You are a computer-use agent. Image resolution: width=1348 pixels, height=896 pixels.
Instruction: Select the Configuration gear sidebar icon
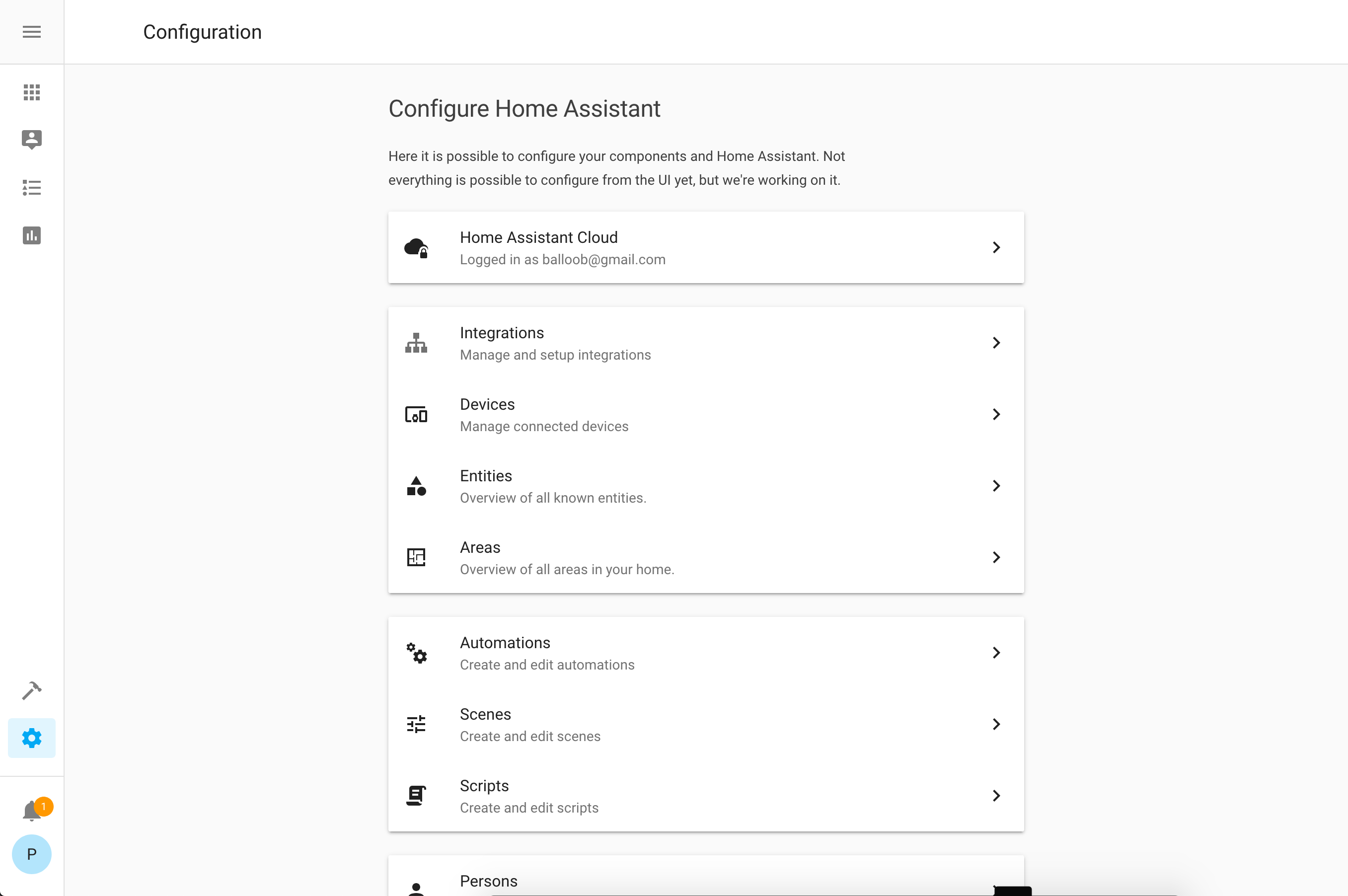coord(31,738)
